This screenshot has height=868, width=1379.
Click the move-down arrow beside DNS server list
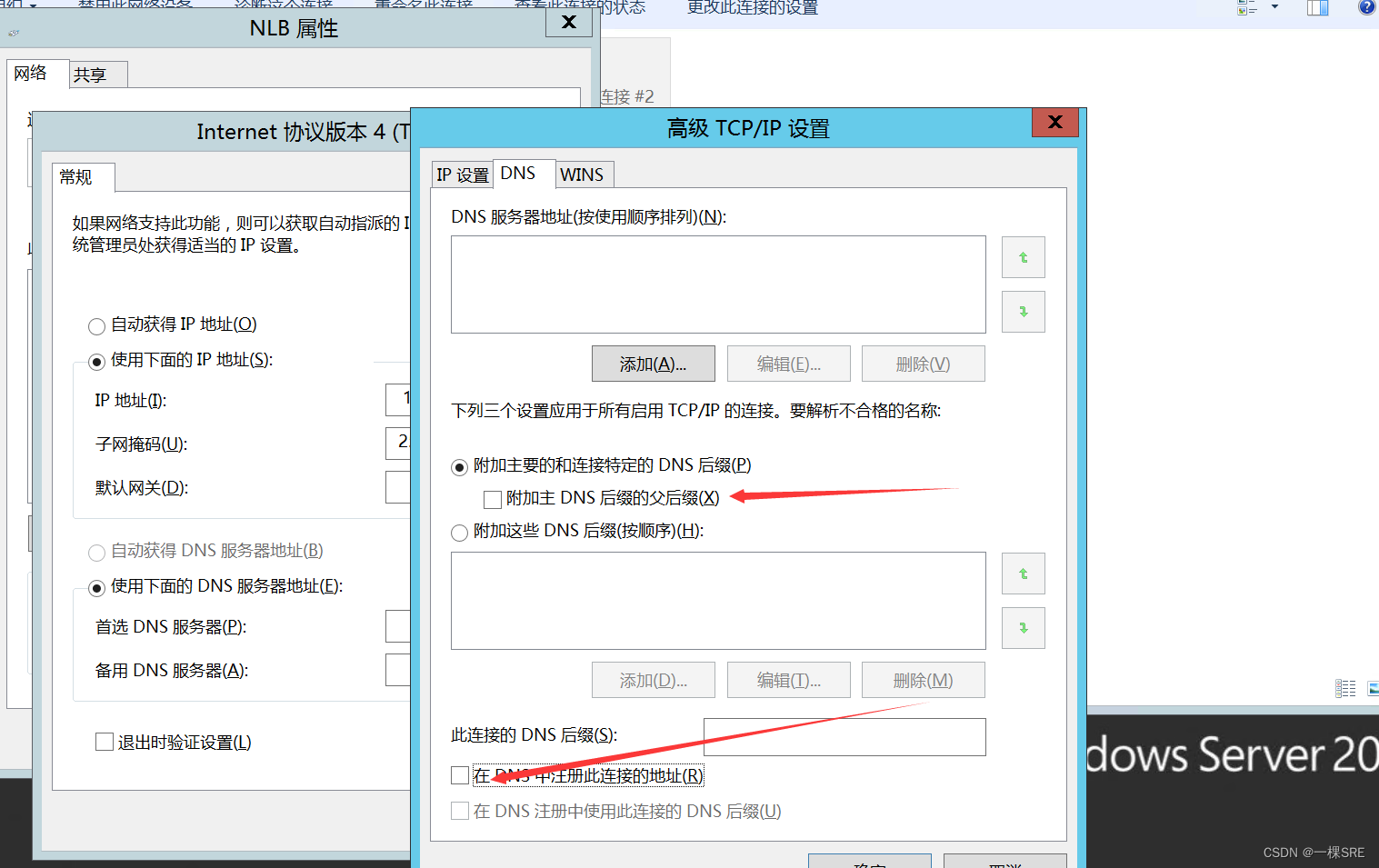click(1023, 311)
